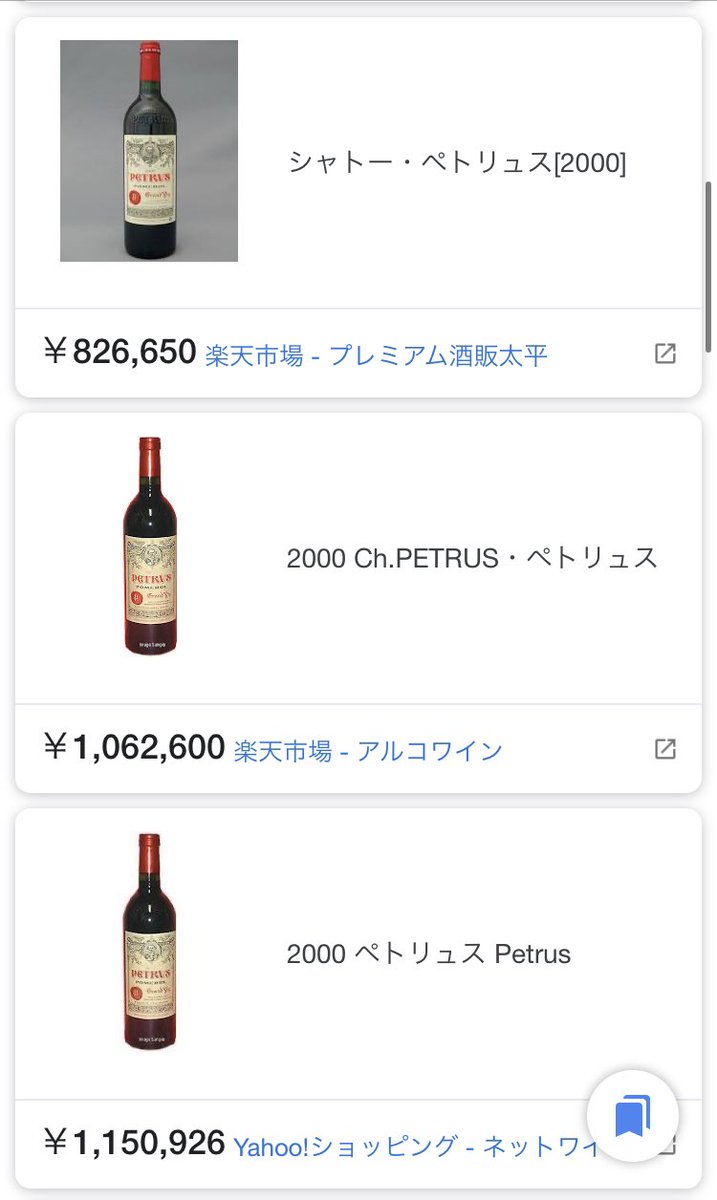Open the middle wine bottle thumbnail
This screenshot has height=1200, width=717.
[148, 545]
